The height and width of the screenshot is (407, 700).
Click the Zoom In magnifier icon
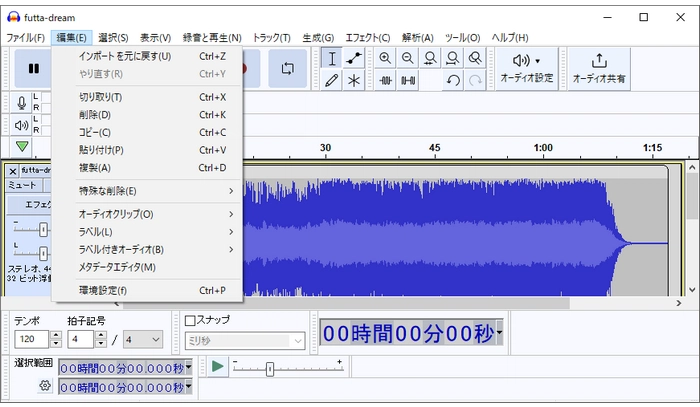point(385,59)
